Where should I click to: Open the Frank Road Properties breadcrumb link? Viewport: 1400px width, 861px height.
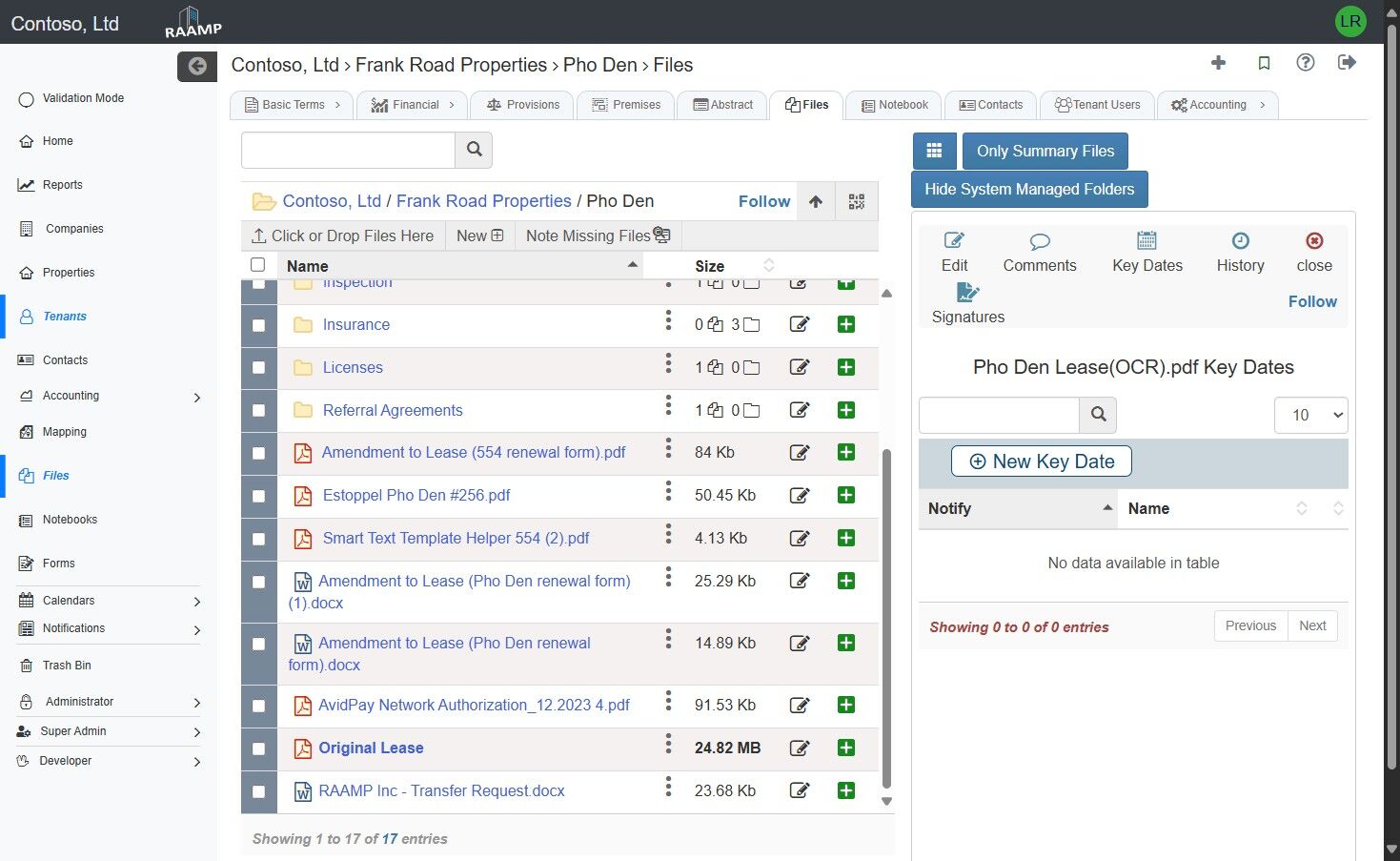click(x=483, y=201)
